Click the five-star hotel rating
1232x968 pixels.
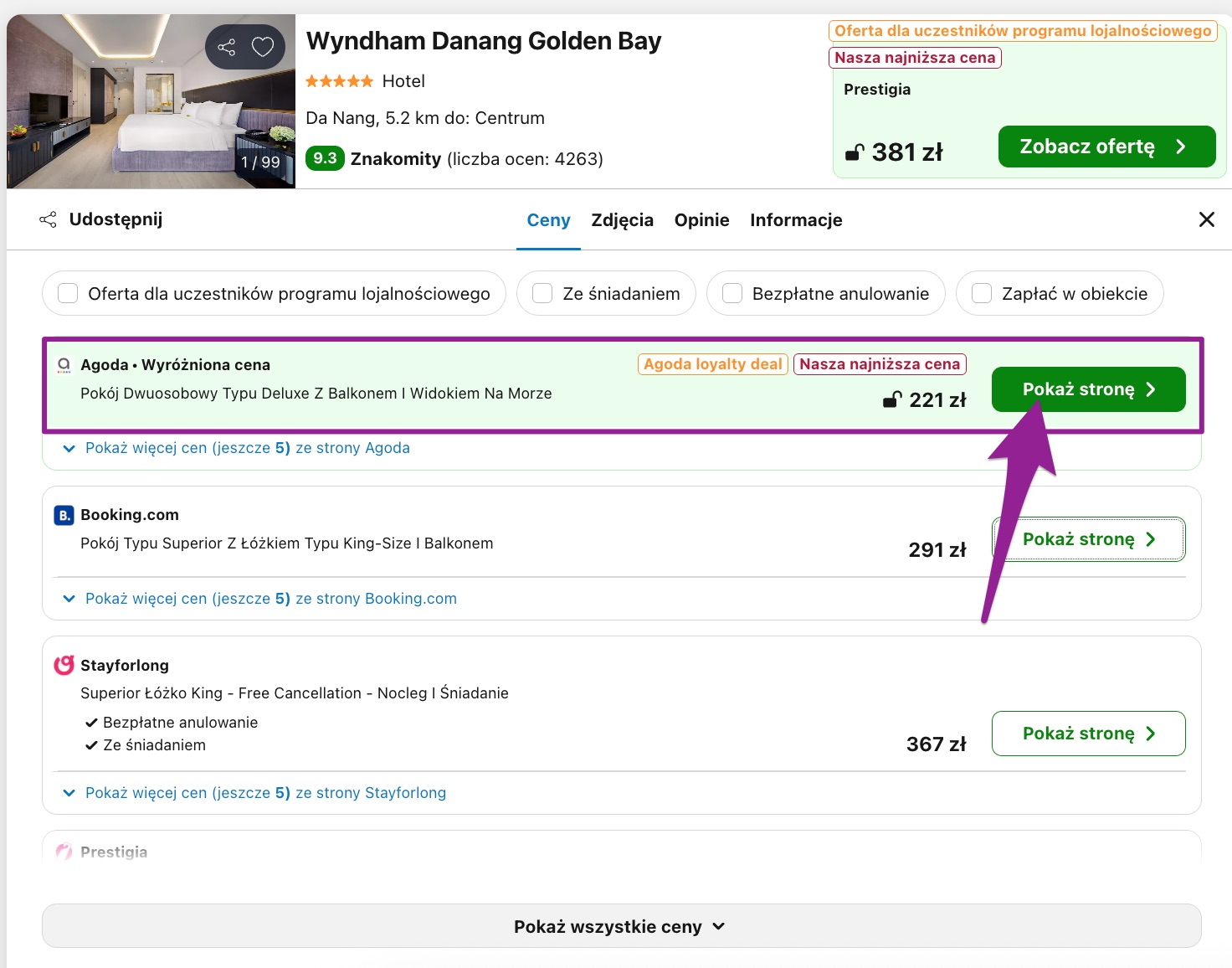pos(339,81)
